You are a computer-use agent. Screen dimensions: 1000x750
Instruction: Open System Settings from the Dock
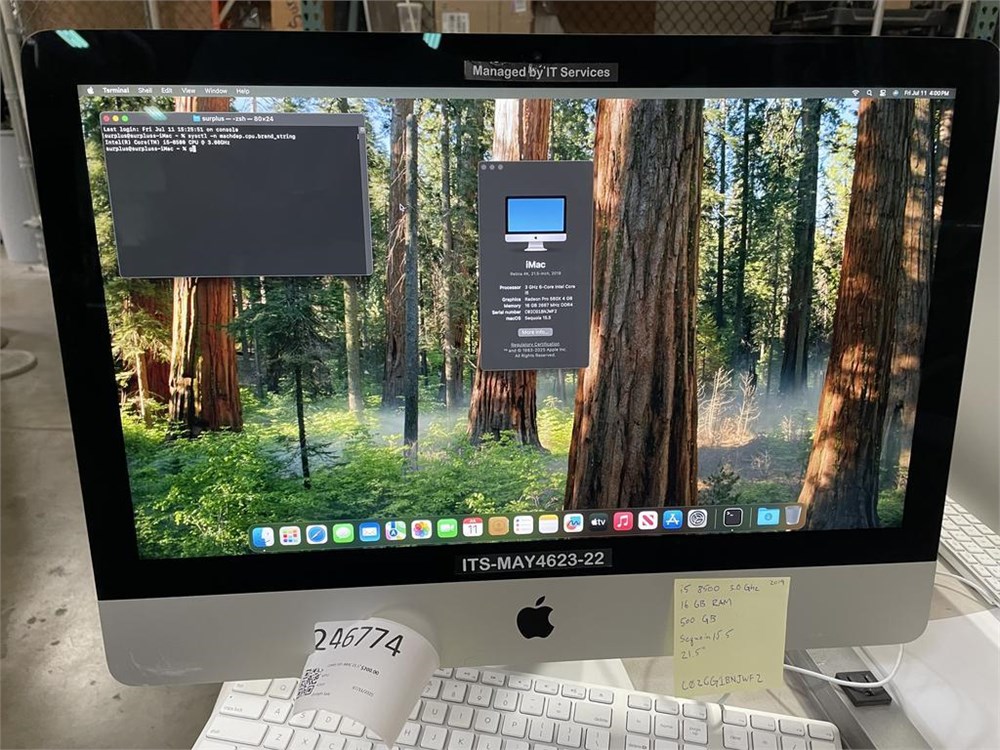(697, 519)
